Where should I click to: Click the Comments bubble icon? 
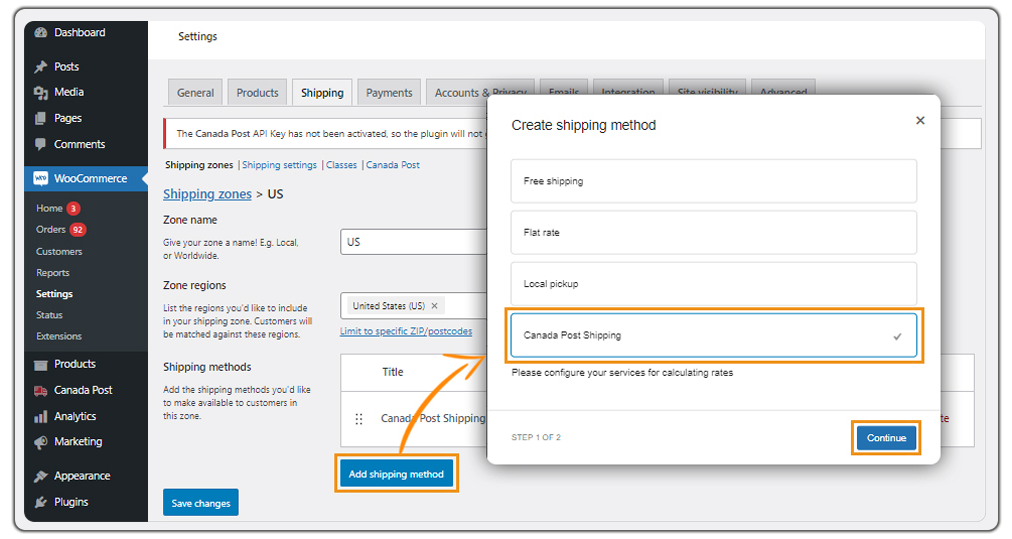(41, 144)
